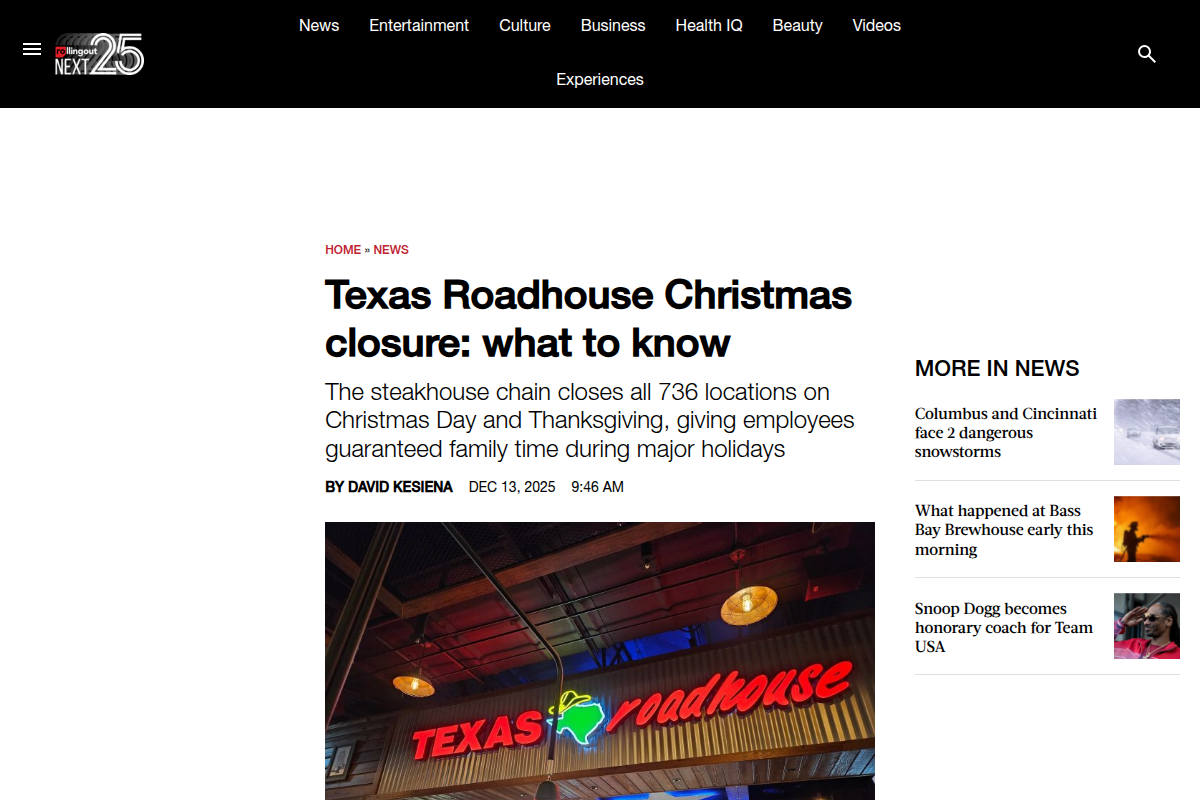Open the hamburger menu icon

tap(32, 50)
